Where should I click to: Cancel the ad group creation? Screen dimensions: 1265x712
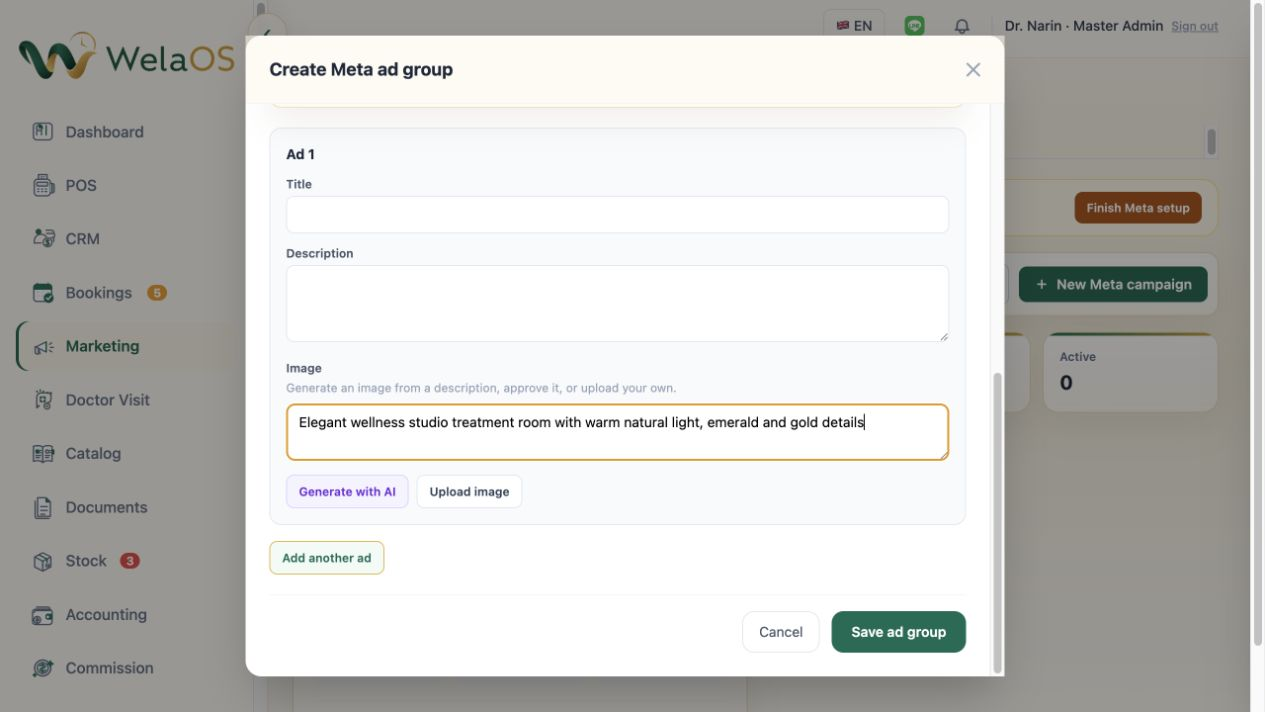tap(781, 632)
